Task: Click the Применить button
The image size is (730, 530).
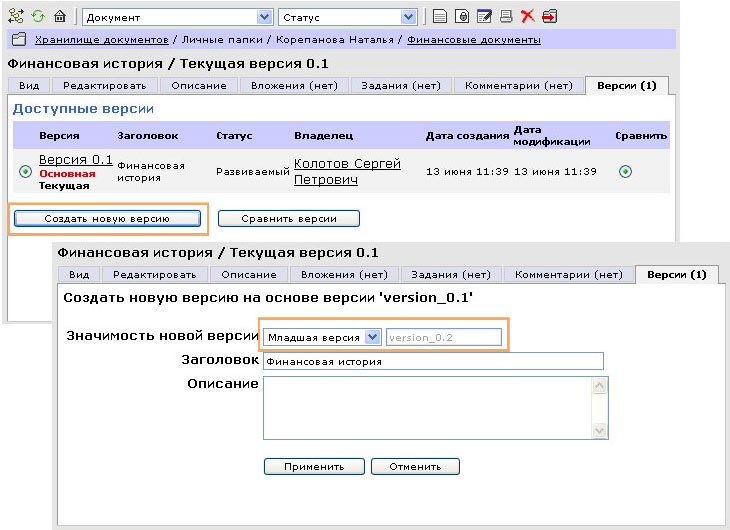Action: (314, 466)
